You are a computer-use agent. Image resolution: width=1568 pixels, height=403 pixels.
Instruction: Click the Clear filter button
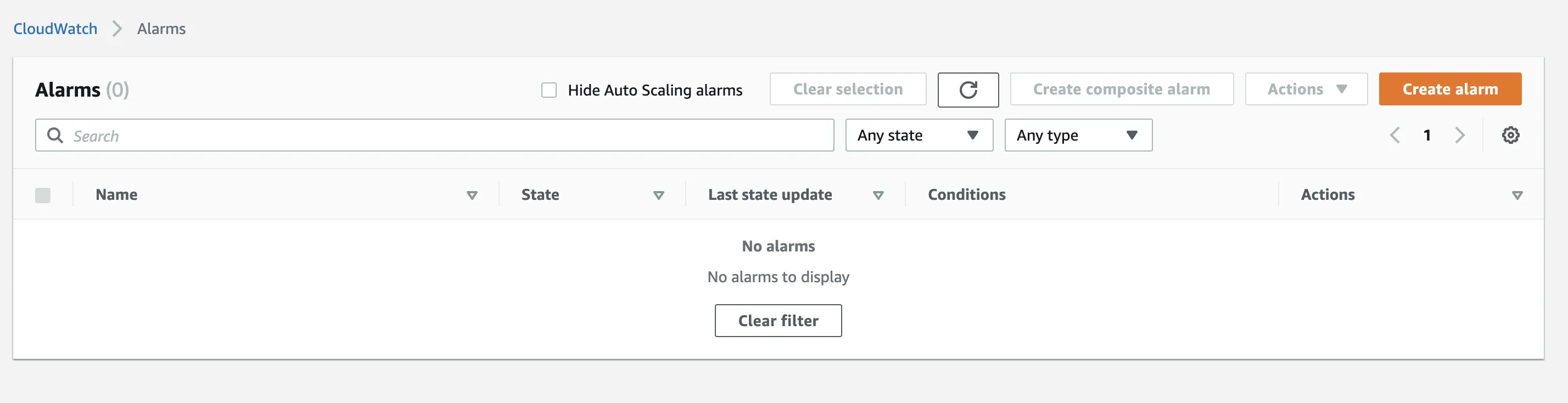pyautogui.click(x=777, y=321)
